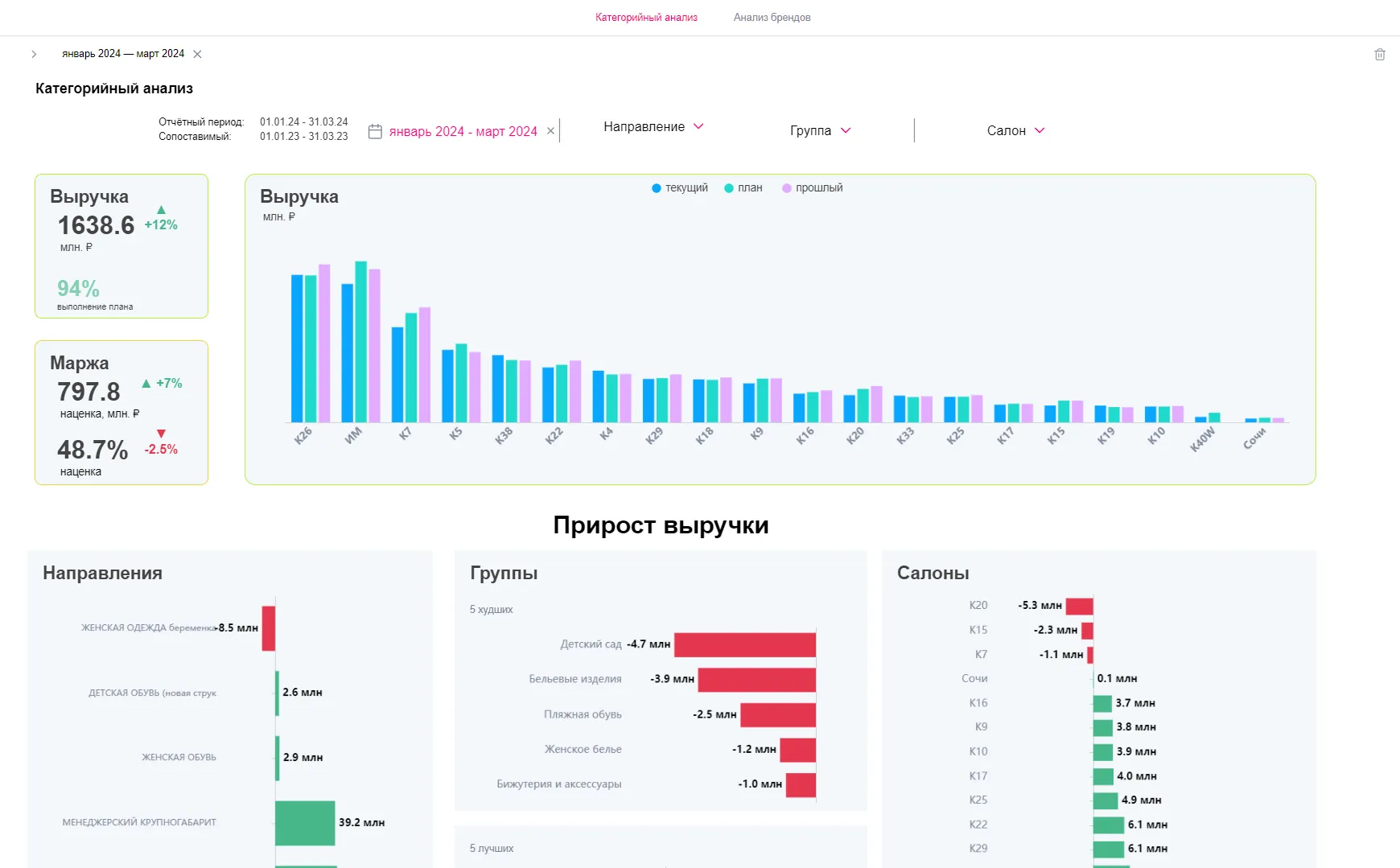Clear the date range picker value
The width and height of the screenshot is (1400, 868).
550,131
